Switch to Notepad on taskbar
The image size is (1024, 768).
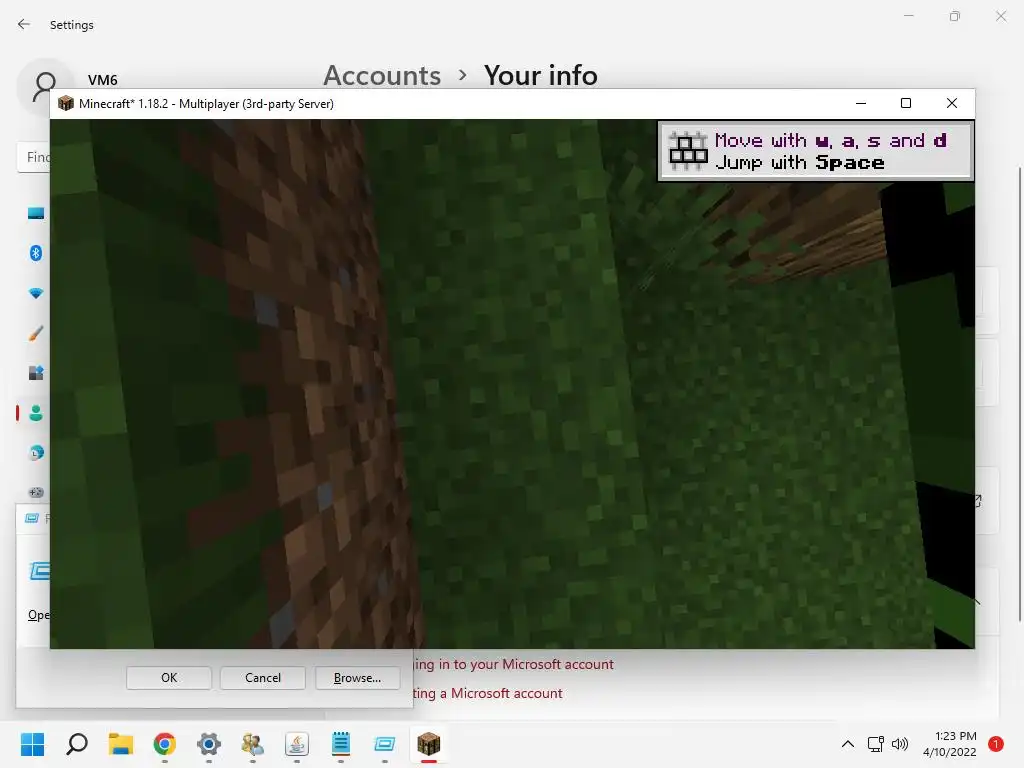point(341,744)
